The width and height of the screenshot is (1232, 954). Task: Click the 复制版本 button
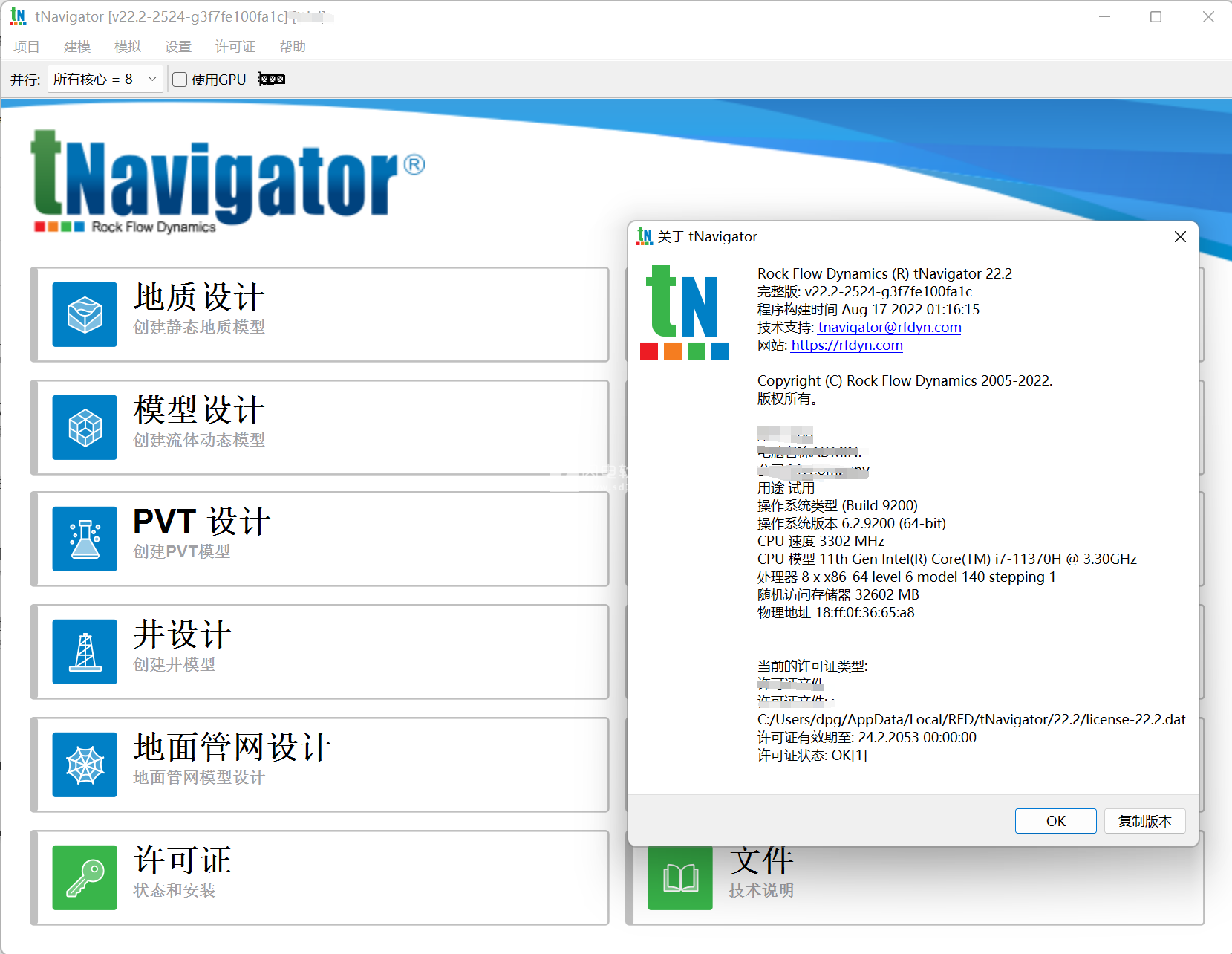pyautogui.click(x=1144, y=821)
